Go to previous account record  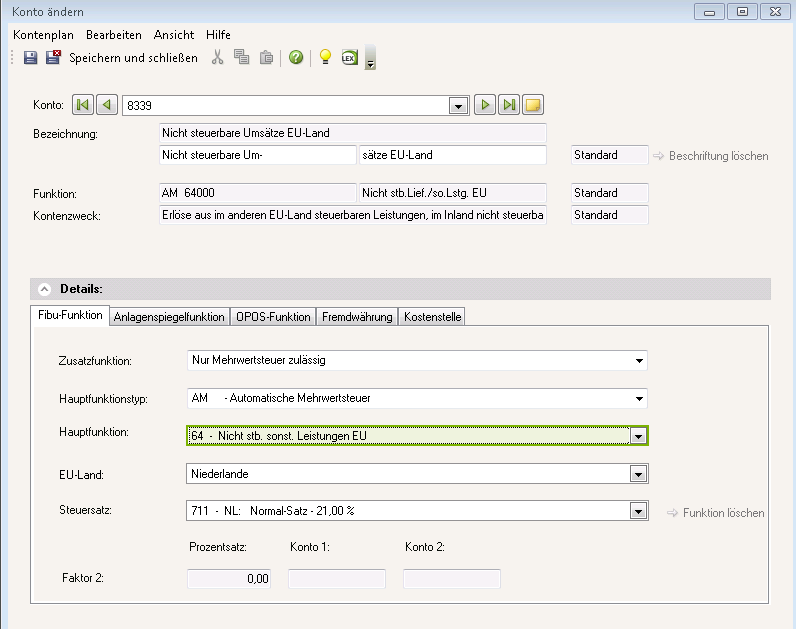click(x=107, y=105)
